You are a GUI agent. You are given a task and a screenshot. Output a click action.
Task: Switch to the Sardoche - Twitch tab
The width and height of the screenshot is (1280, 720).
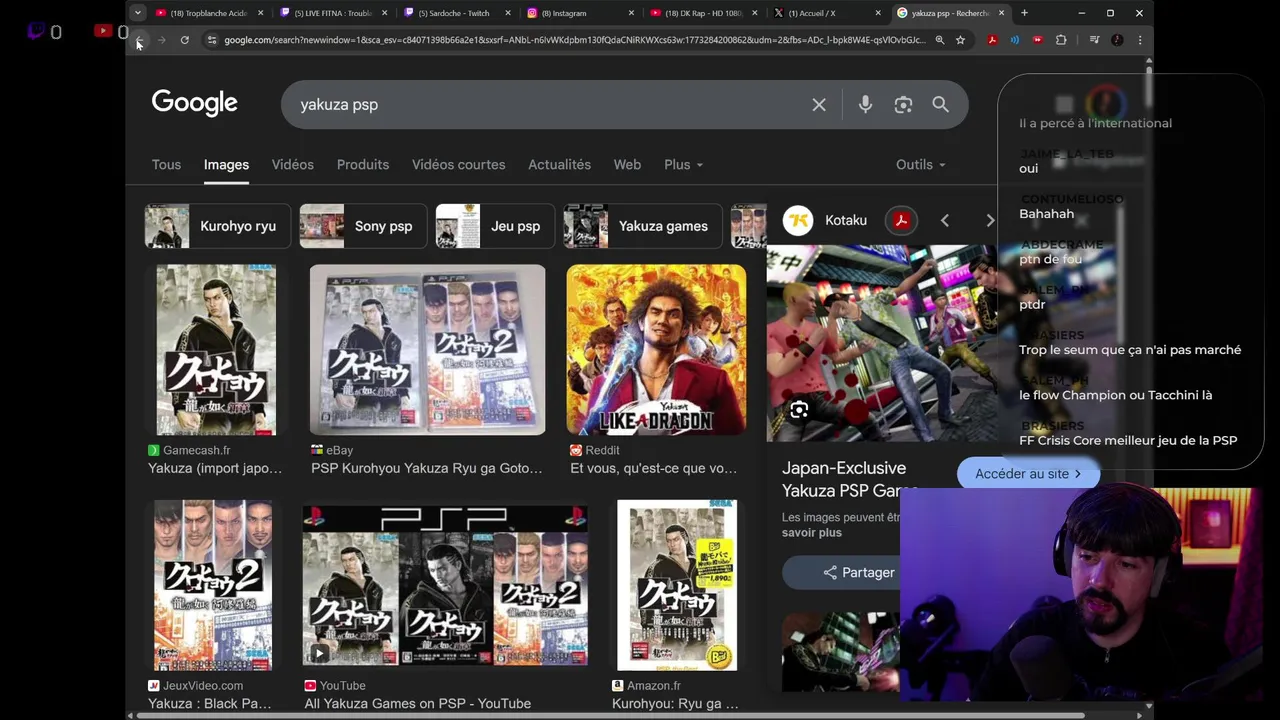[x=457, y=13]
